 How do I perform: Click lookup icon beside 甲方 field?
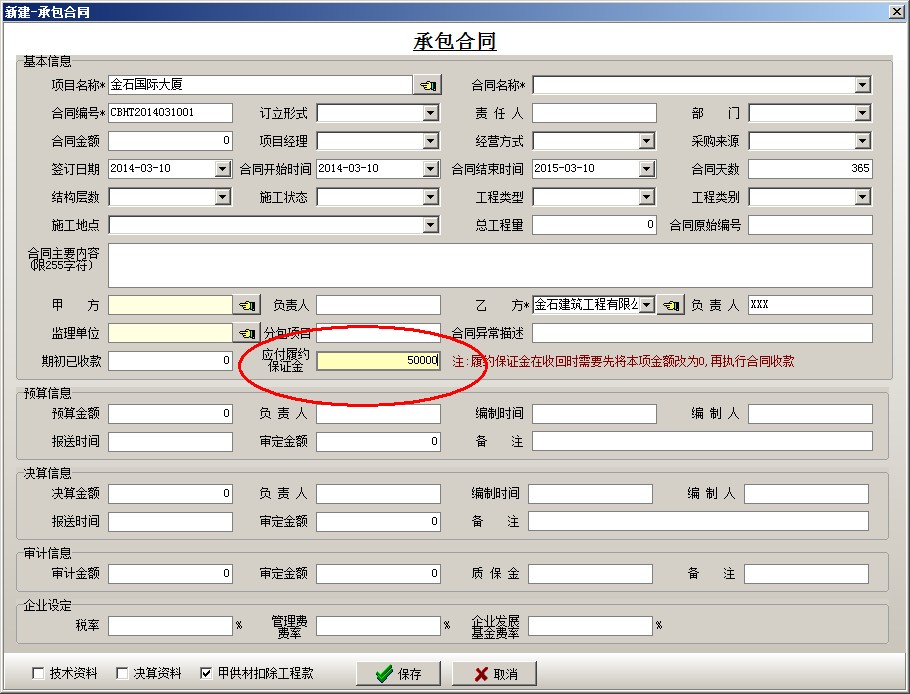click(x=245, y=305)
